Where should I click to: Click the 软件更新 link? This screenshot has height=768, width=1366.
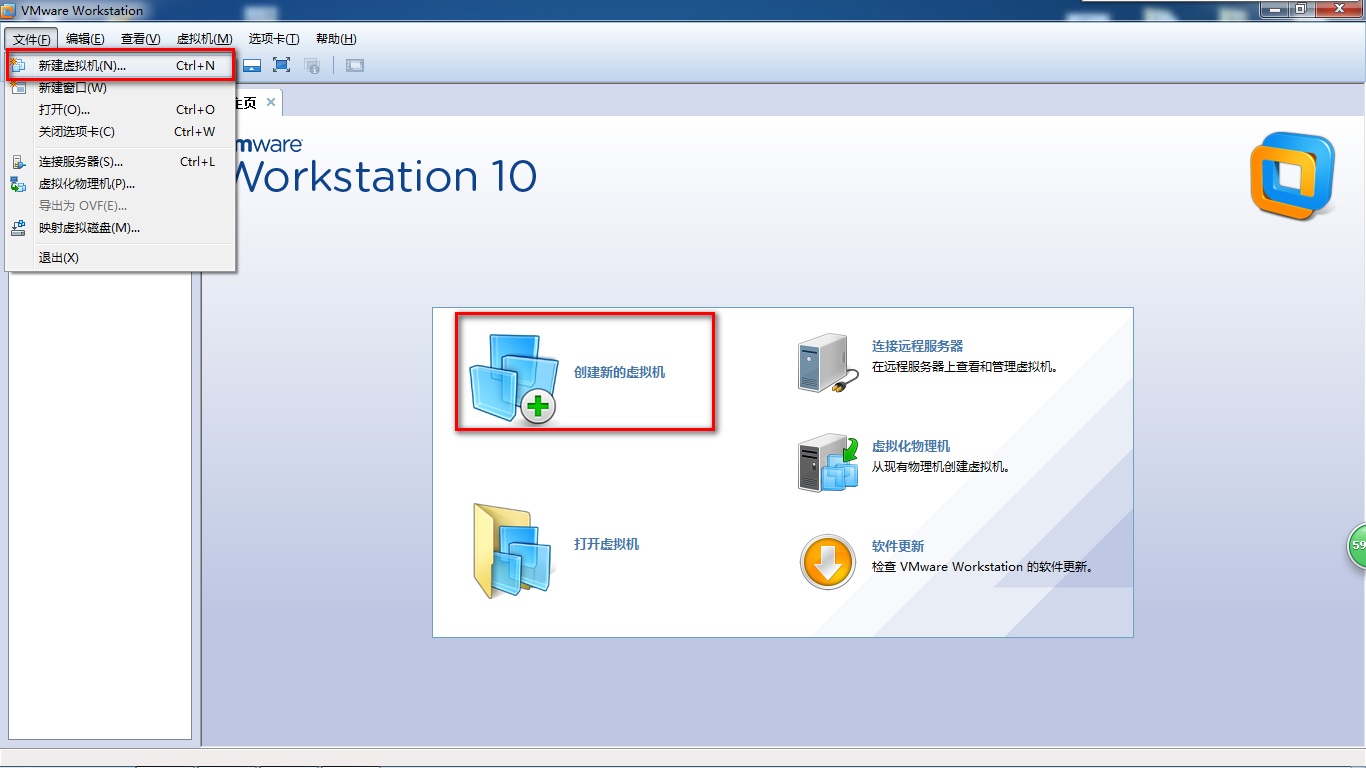pyautogui.click(x=898, y=546)
